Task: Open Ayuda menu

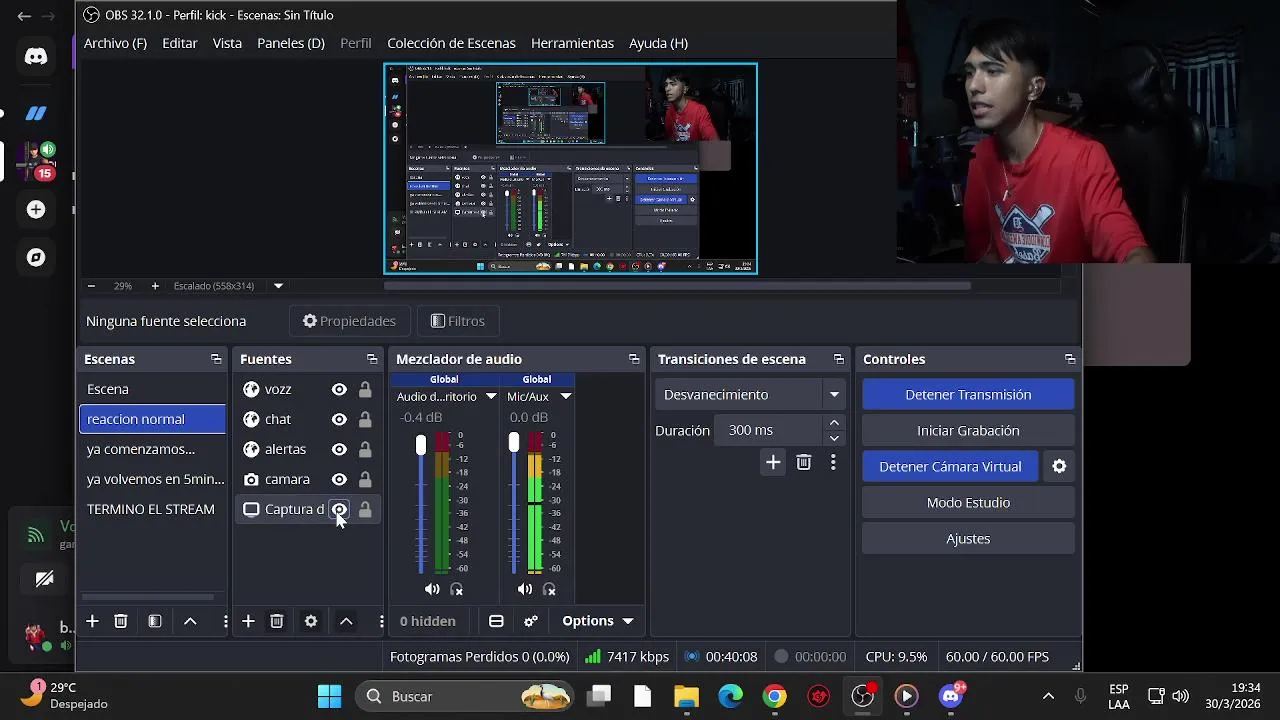Action: coord(658,43)
